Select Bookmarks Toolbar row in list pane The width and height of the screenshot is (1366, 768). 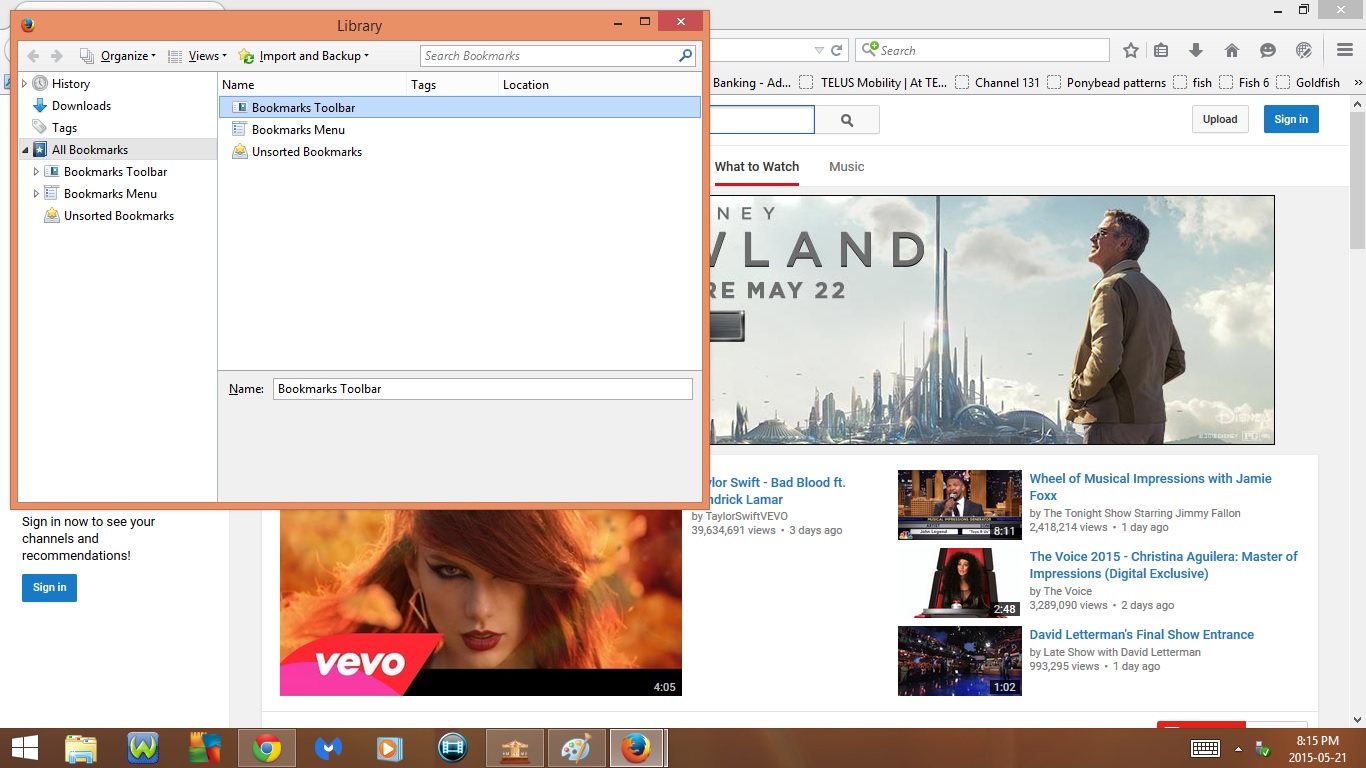point(460,107)
